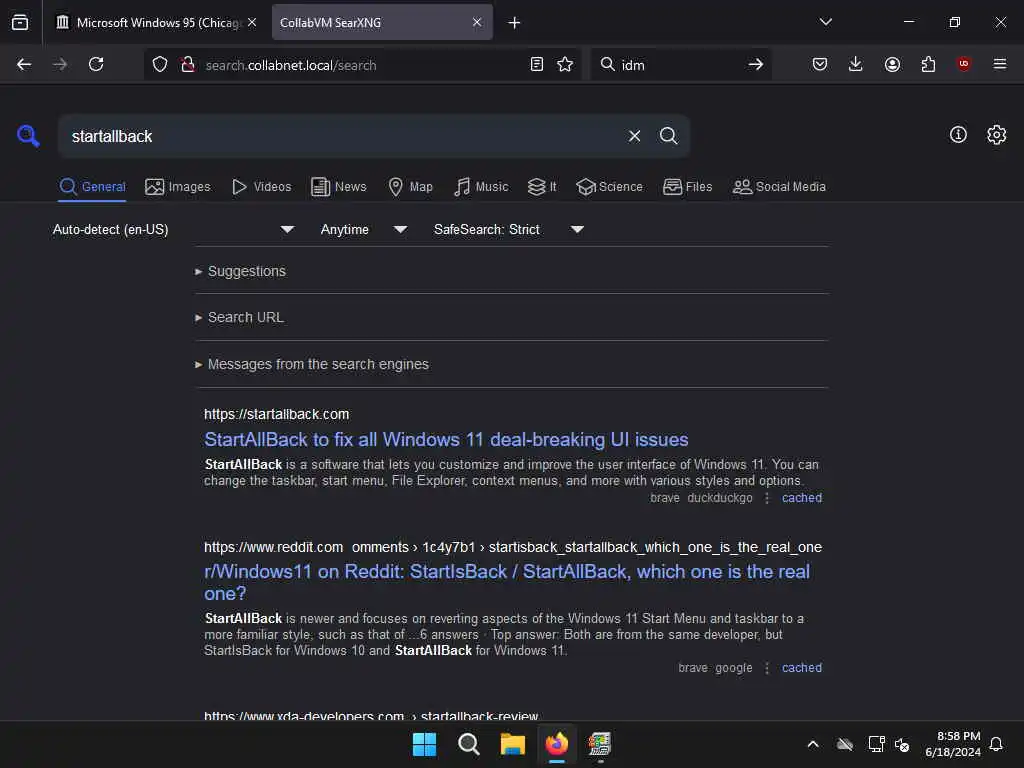The width and height of the screenshot is (1024, 768).
Task: Open tracking protection shield icon
Action: 160,64
